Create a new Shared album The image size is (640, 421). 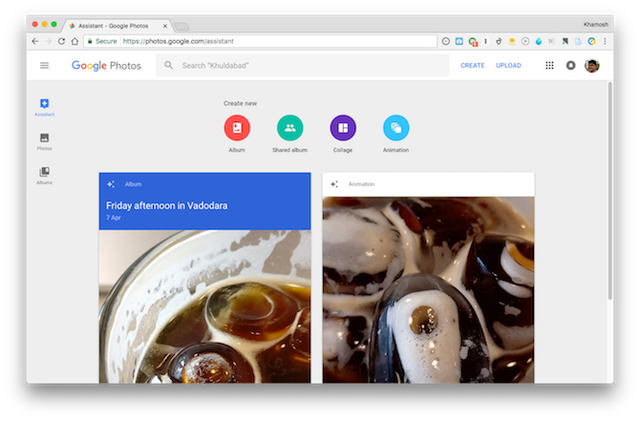(x=290, y=128)
